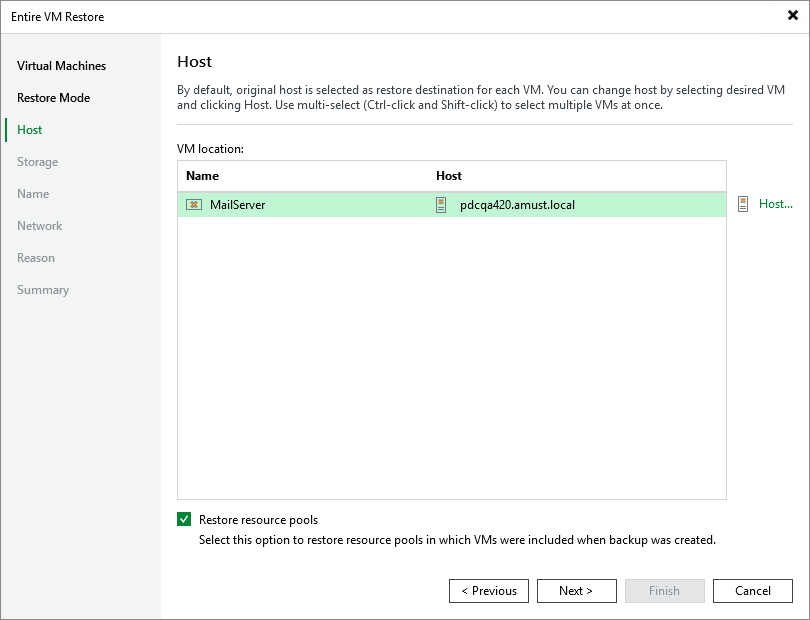Open the Network step
The width and height of the screenshot is (810, 620).
[x=39, y=225]
